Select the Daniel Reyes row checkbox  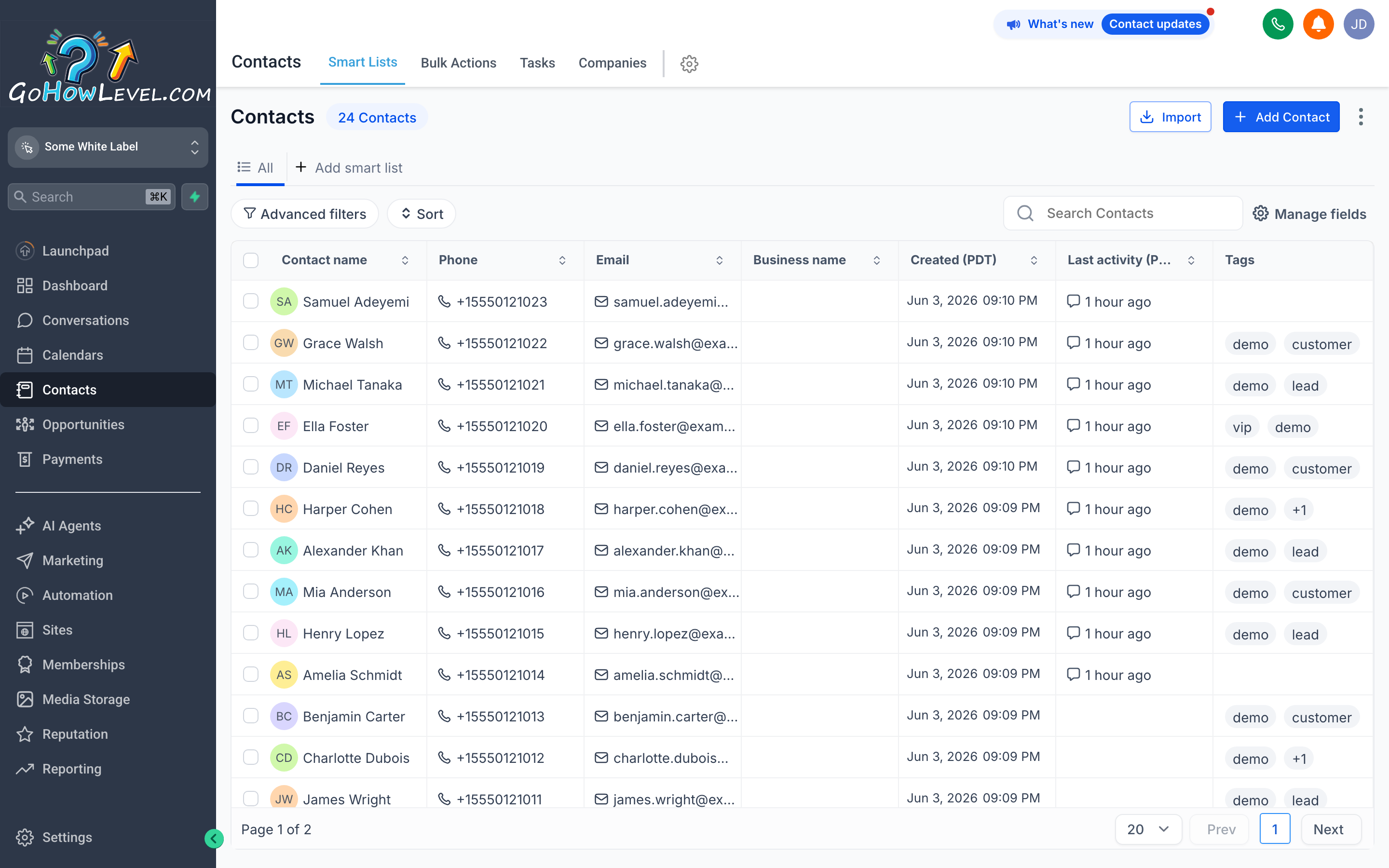point(251,467)
